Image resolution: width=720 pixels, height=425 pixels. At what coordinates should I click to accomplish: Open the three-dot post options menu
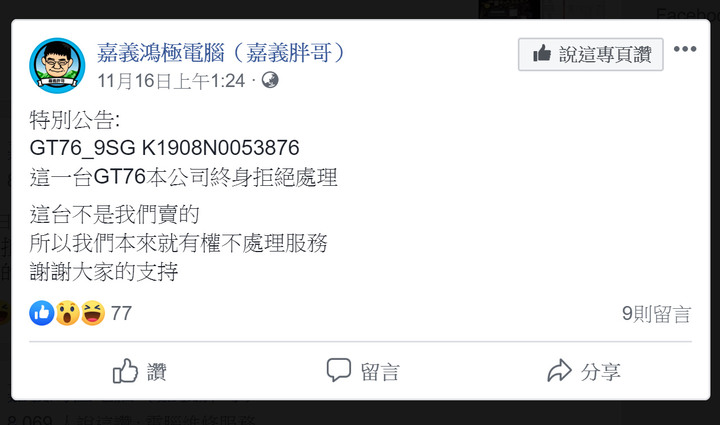click(685, 49)
